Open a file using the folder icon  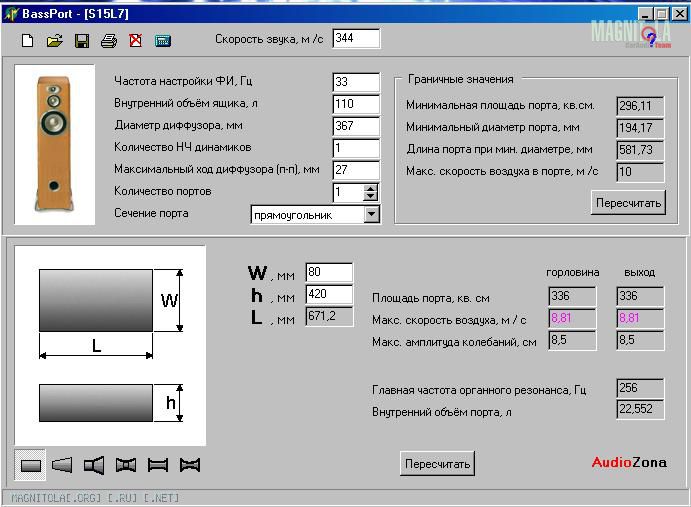click(55, 41)
